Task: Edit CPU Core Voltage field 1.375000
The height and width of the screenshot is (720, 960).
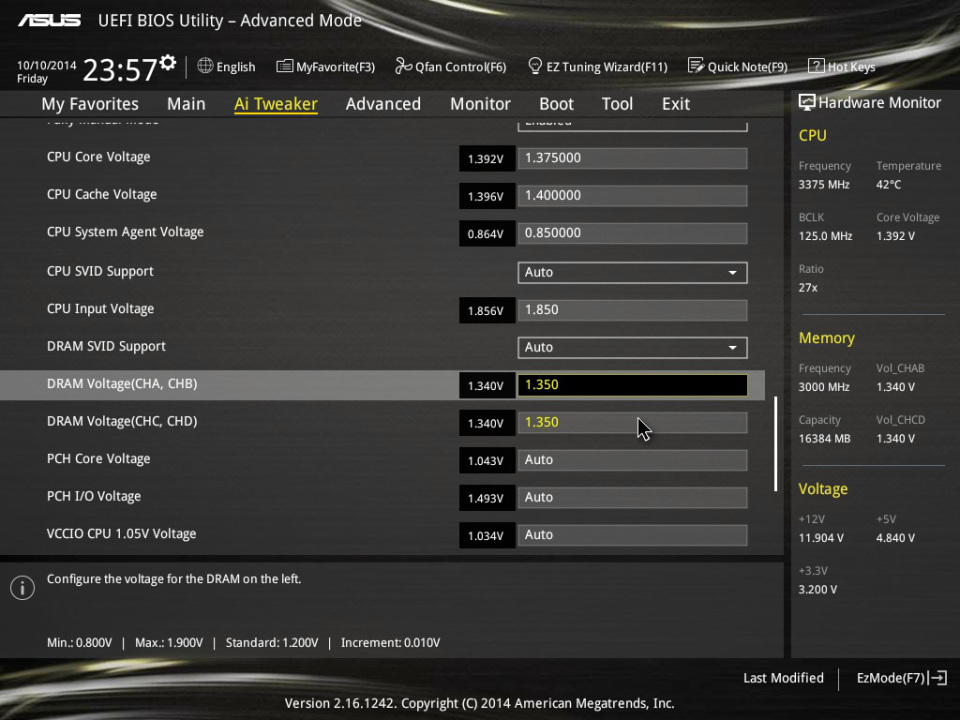Action: tap(632, 158)
